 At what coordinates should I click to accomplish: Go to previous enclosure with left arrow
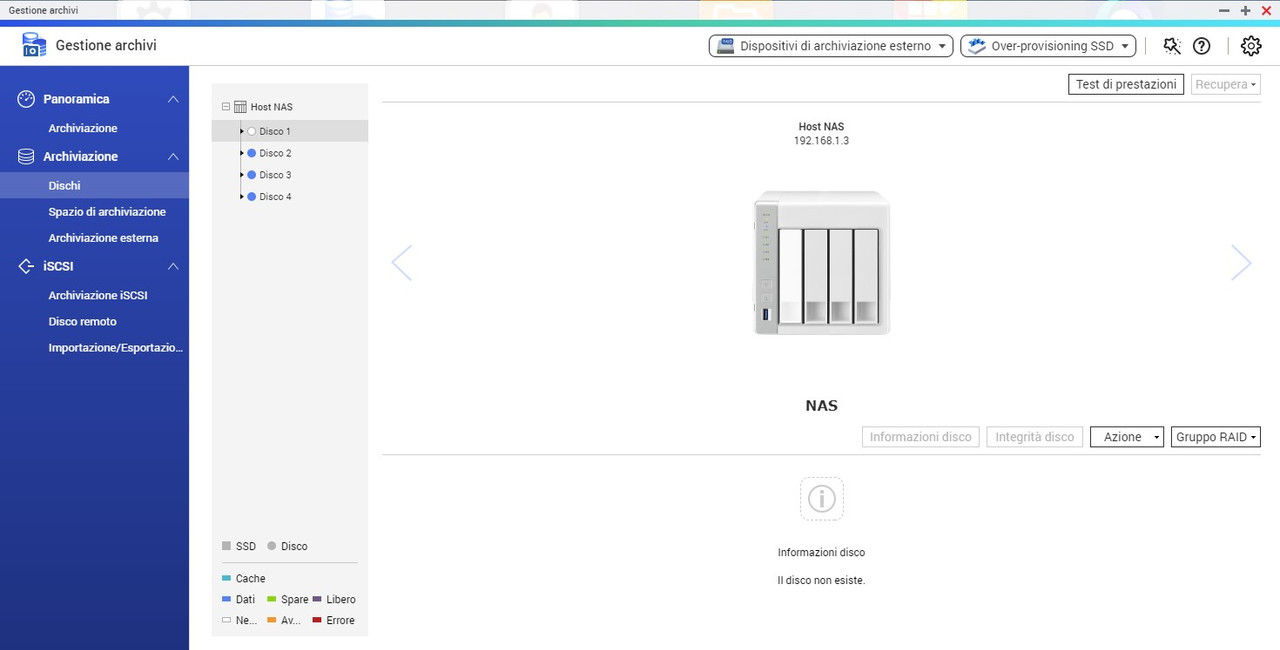402,263
